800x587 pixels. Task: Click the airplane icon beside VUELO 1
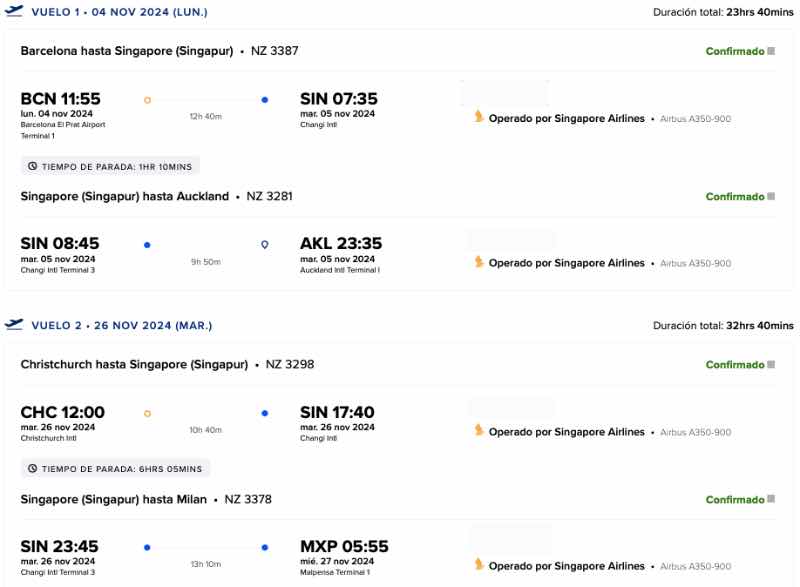pos(14,12)
